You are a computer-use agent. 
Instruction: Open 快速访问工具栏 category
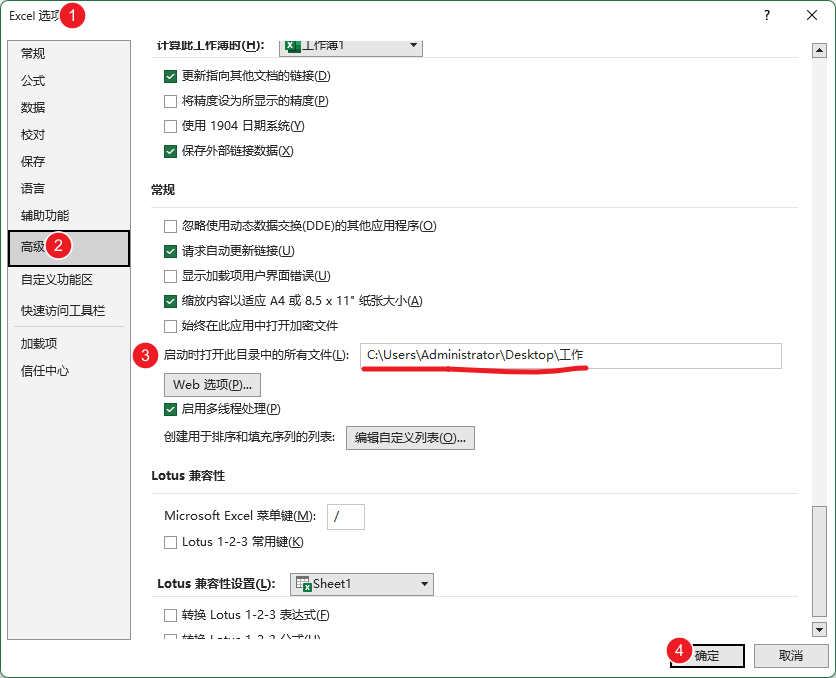pos(69,311)
